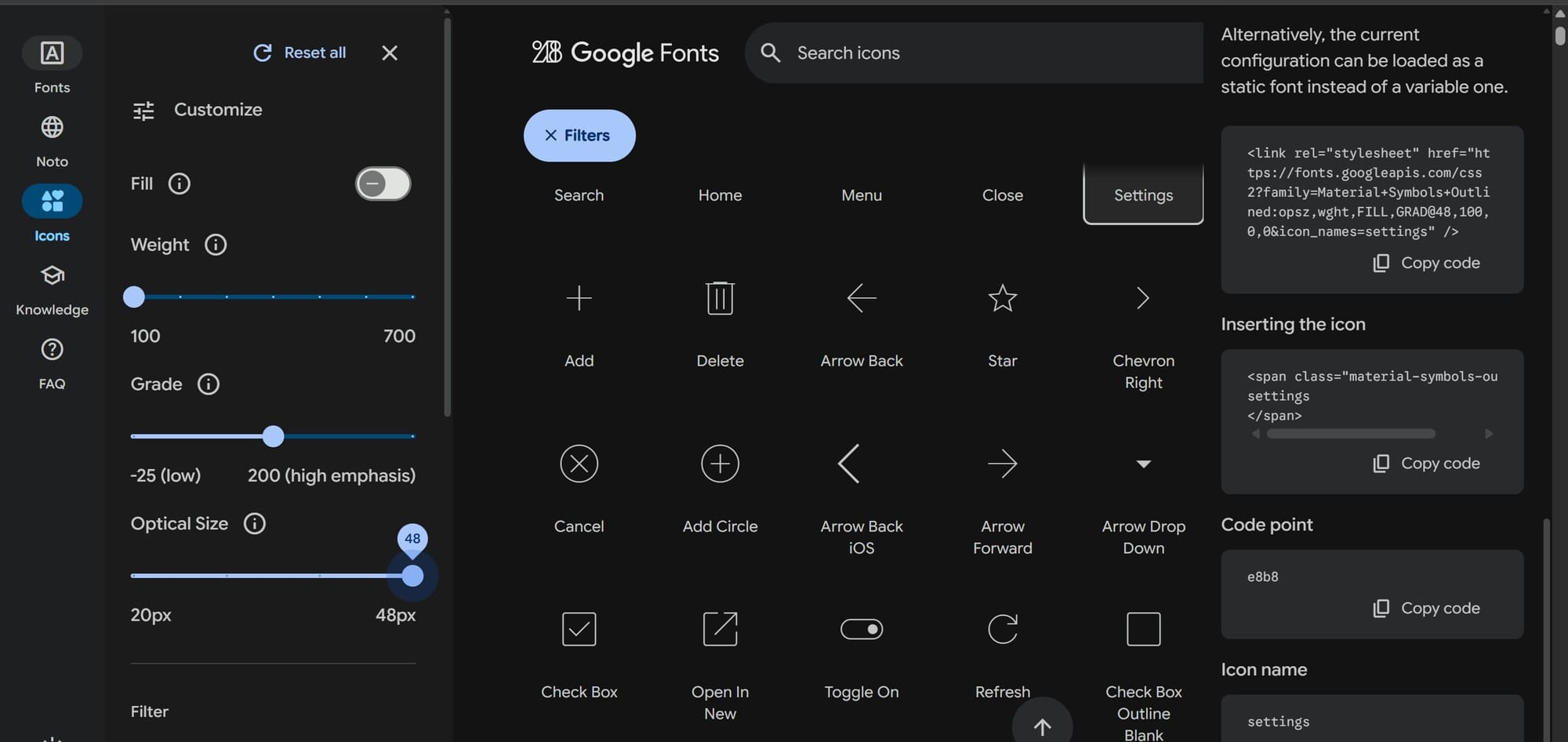1568x742 pixels.
Task: Pick the Open In New icon
Action: (720, 629)
